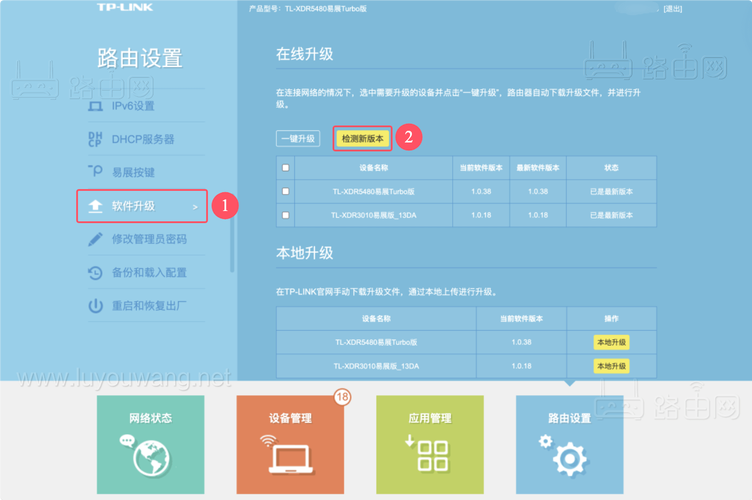Check the box for TL-XDR3010易展版_13DA

click(x=286, y=215)
